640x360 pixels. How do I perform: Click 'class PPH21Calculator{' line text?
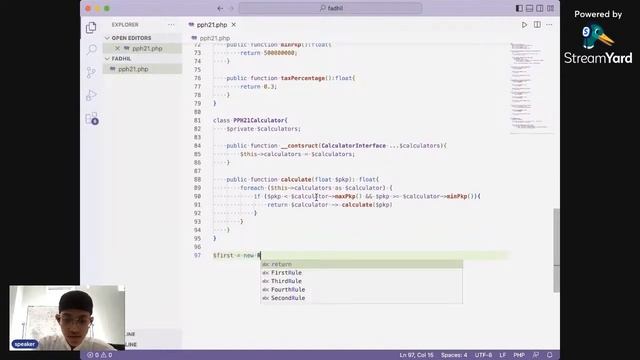[x=250, y=120]
